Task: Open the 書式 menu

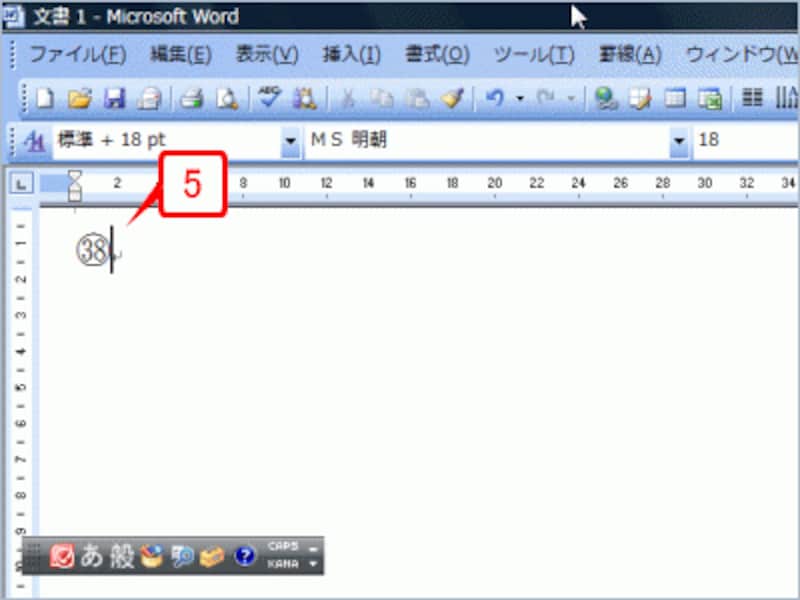Action: point(434,56)
